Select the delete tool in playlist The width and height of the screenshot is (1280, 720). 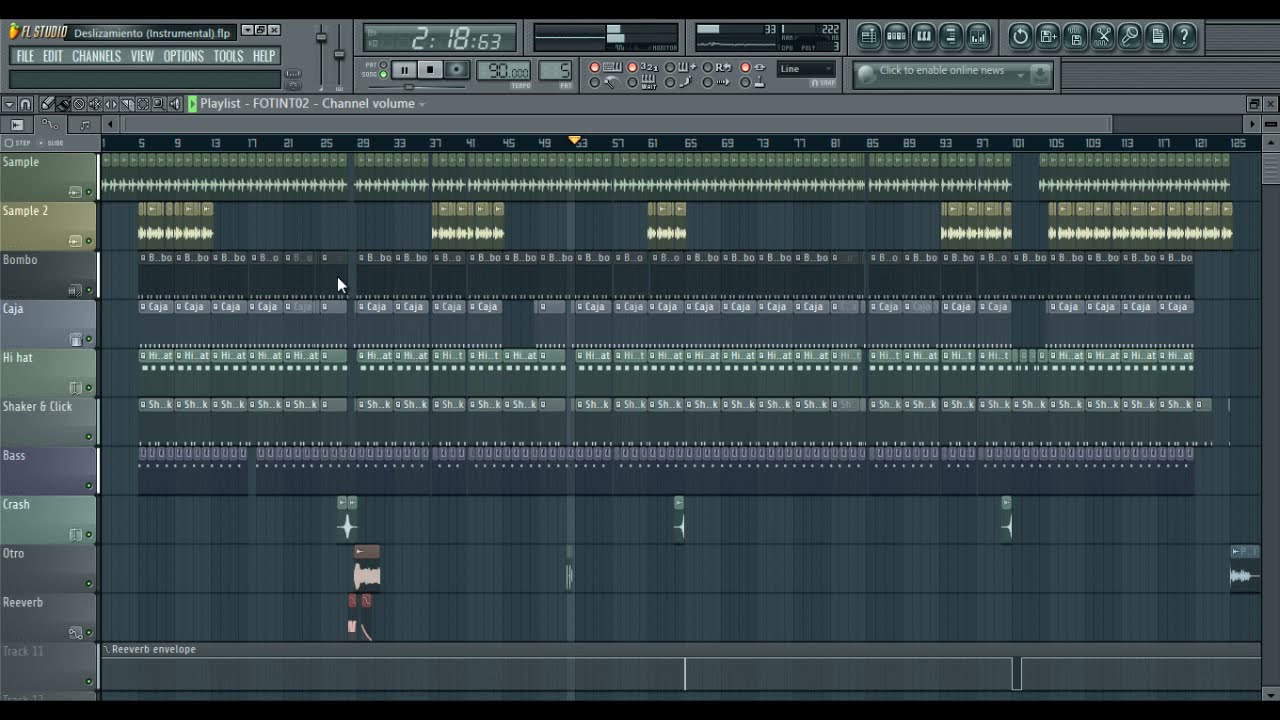(79, 104)
